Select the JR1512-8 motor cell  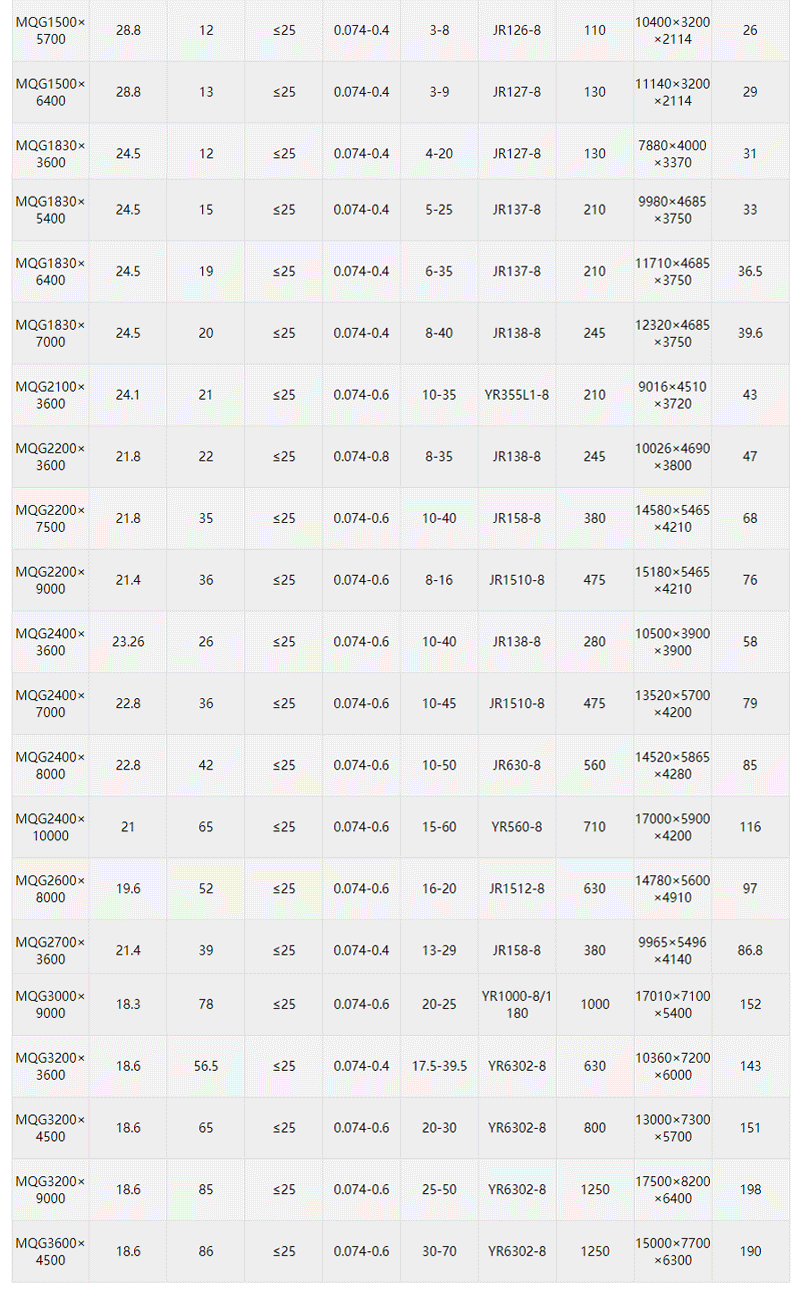[x=516, y=888]
